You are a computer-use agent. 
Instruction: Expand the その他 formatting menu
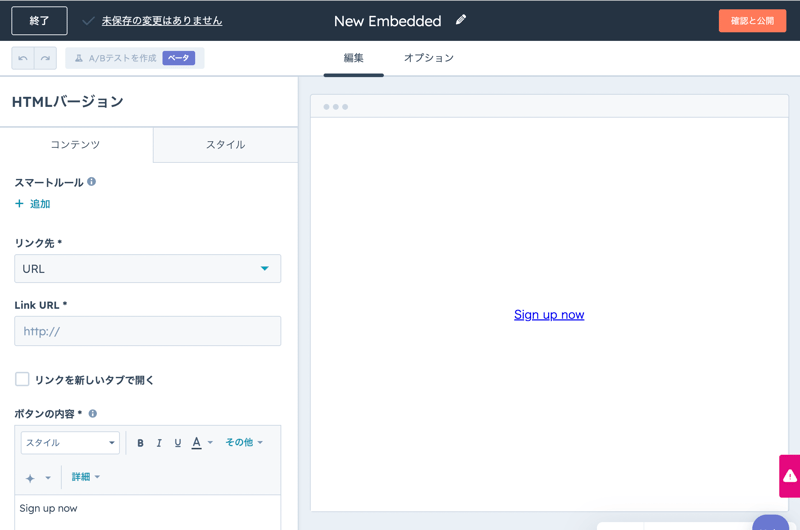(244, 442)
